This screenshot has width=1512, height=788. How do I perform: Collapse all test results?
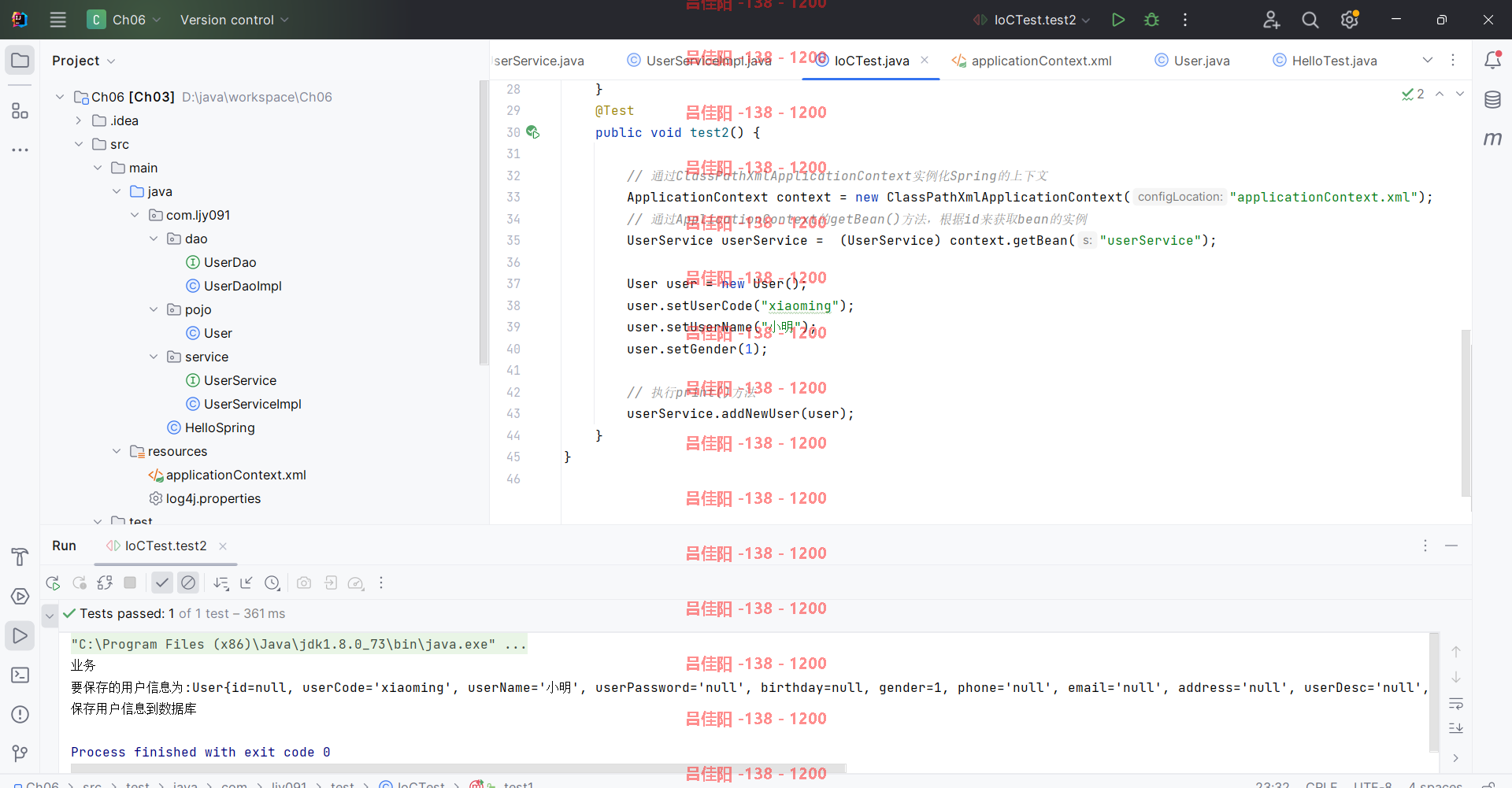point(246,583)
